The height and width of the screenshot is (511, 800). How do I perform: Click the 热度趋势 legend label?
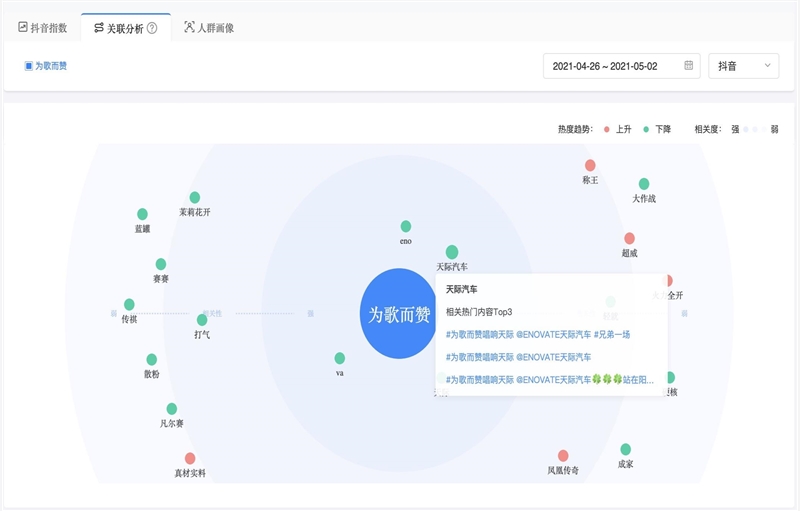pos(575,130)
